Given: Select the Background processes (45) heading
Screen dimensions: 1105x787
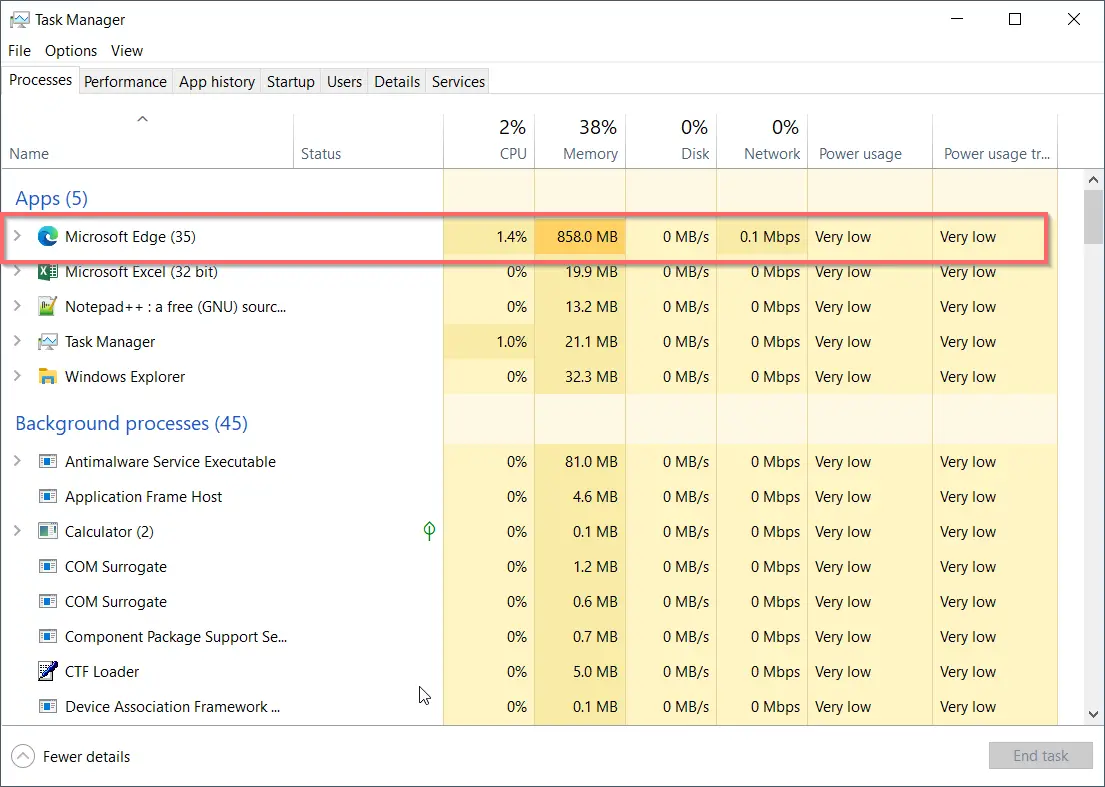Looking at the screenshot, I should click(x=132, y=423).
